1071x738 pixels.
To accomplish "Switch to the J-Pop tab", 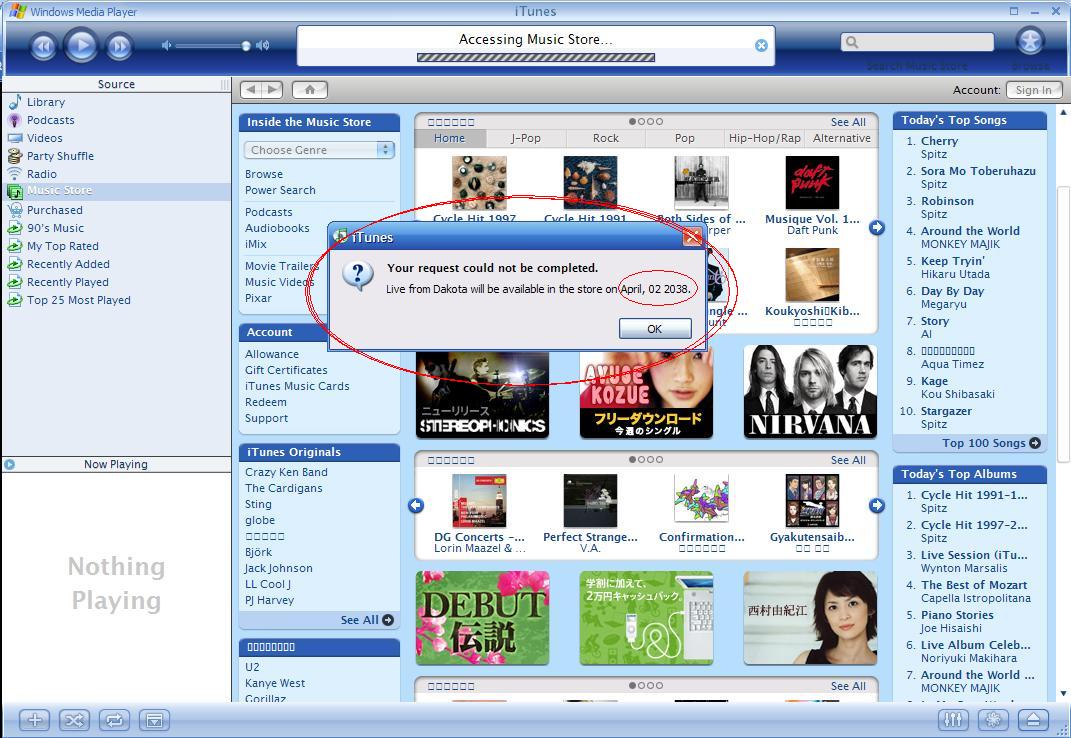I will pos(525,138).
